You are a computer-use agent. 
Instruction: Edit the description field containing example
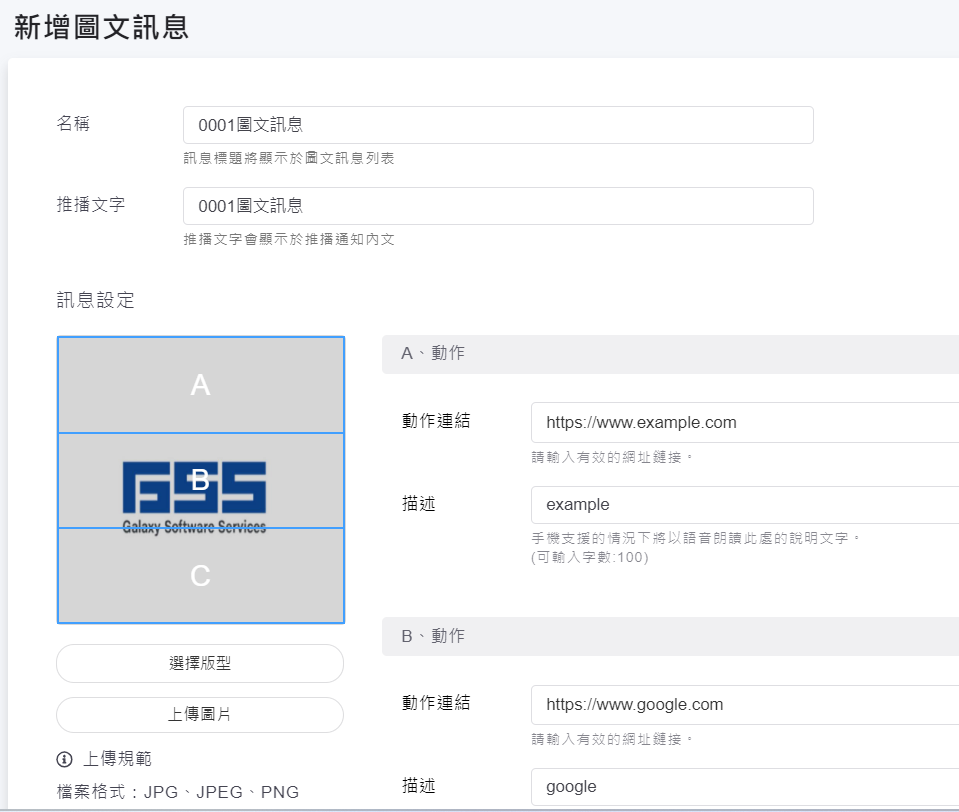[x=744, y=505]
